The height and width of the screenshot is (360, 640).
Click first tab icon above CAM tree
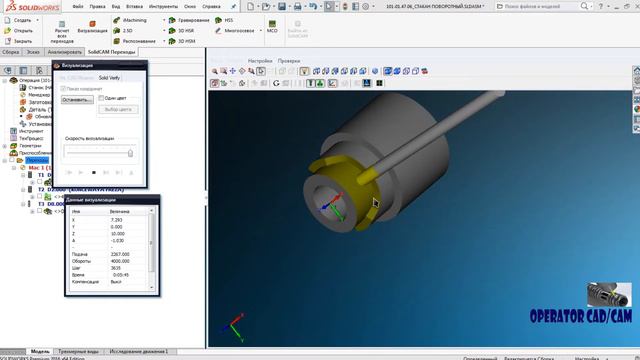[x=8, y=70]
